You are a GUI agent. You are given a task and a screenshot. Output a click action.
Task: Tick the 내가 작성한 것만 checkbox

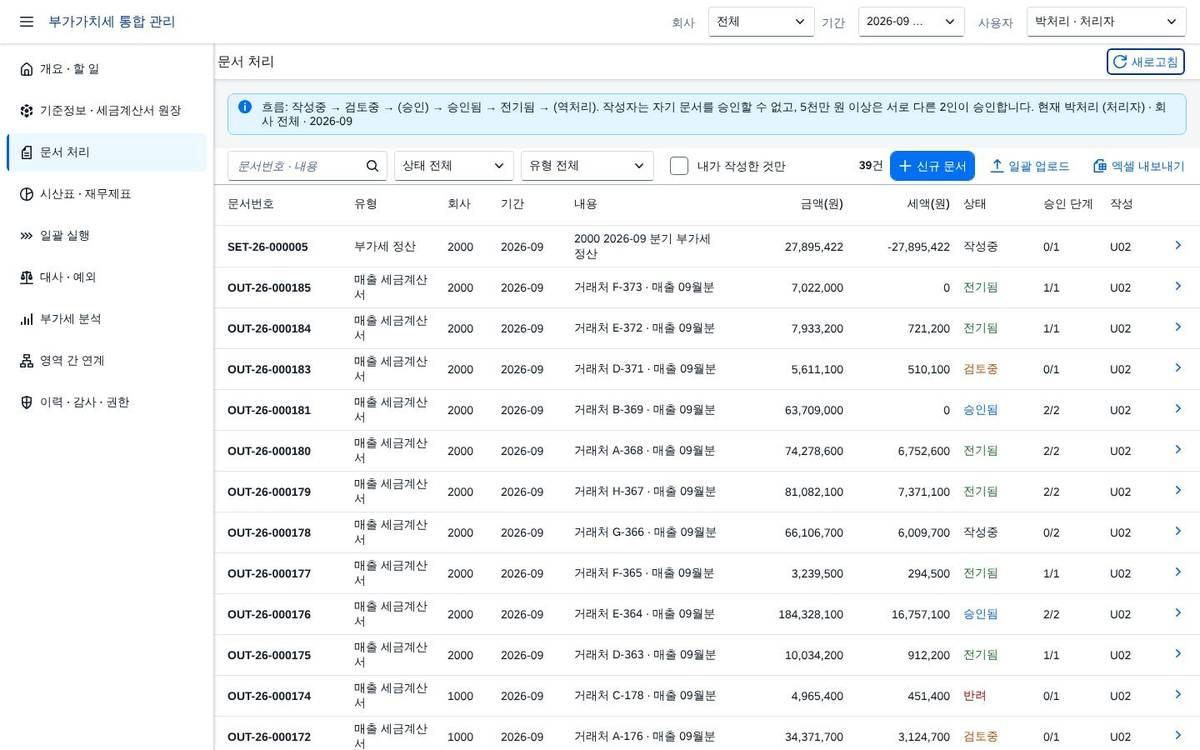click(x=679, y=166)
